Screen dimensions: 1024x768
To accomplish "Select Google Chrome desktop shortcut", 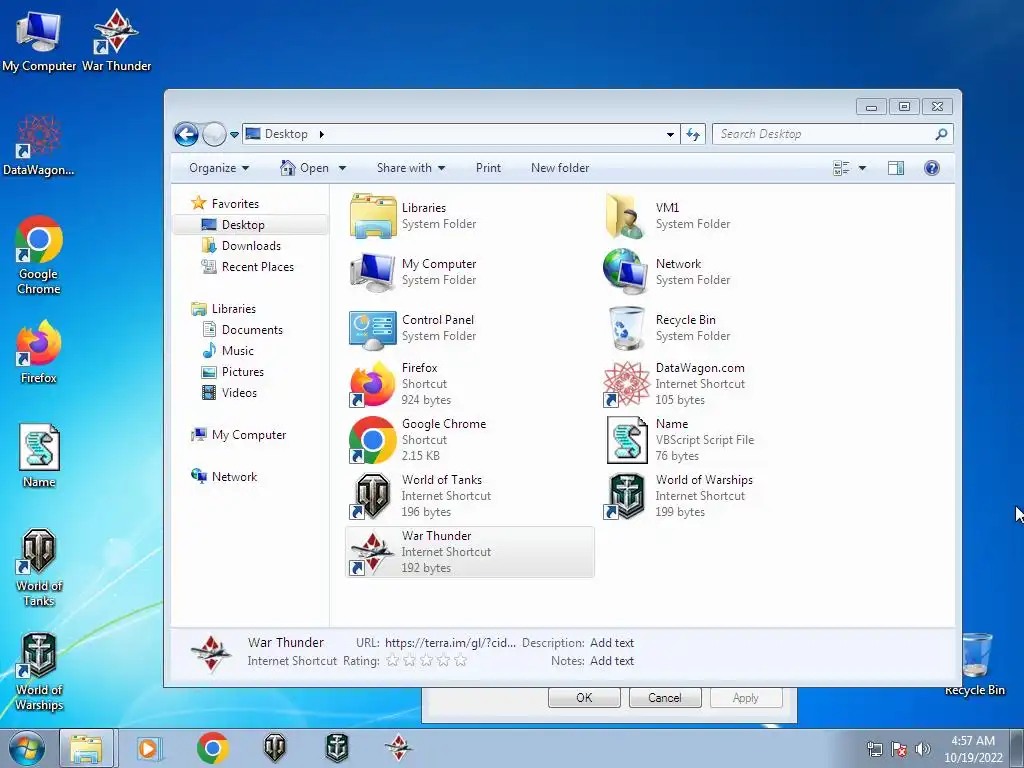I will point(39,255).
